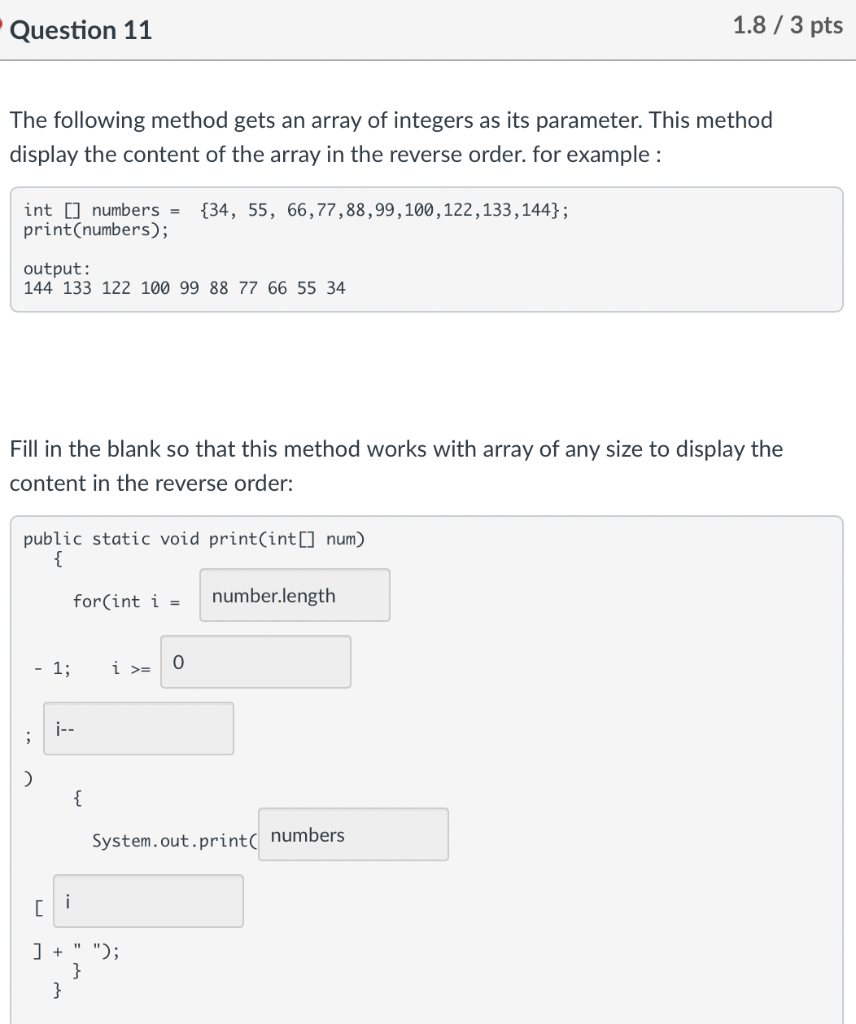The width and height of the screenshot is (856, 1024).
Task: Click the i >= condition text
Action: click(131, 668)
